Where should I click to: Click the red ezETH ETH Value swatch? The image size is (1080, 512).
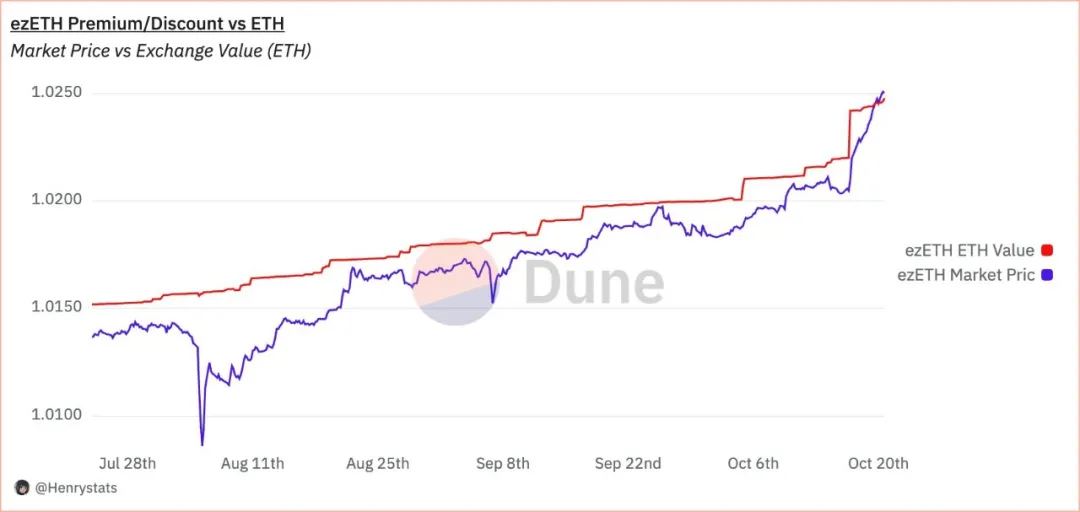1047,250
